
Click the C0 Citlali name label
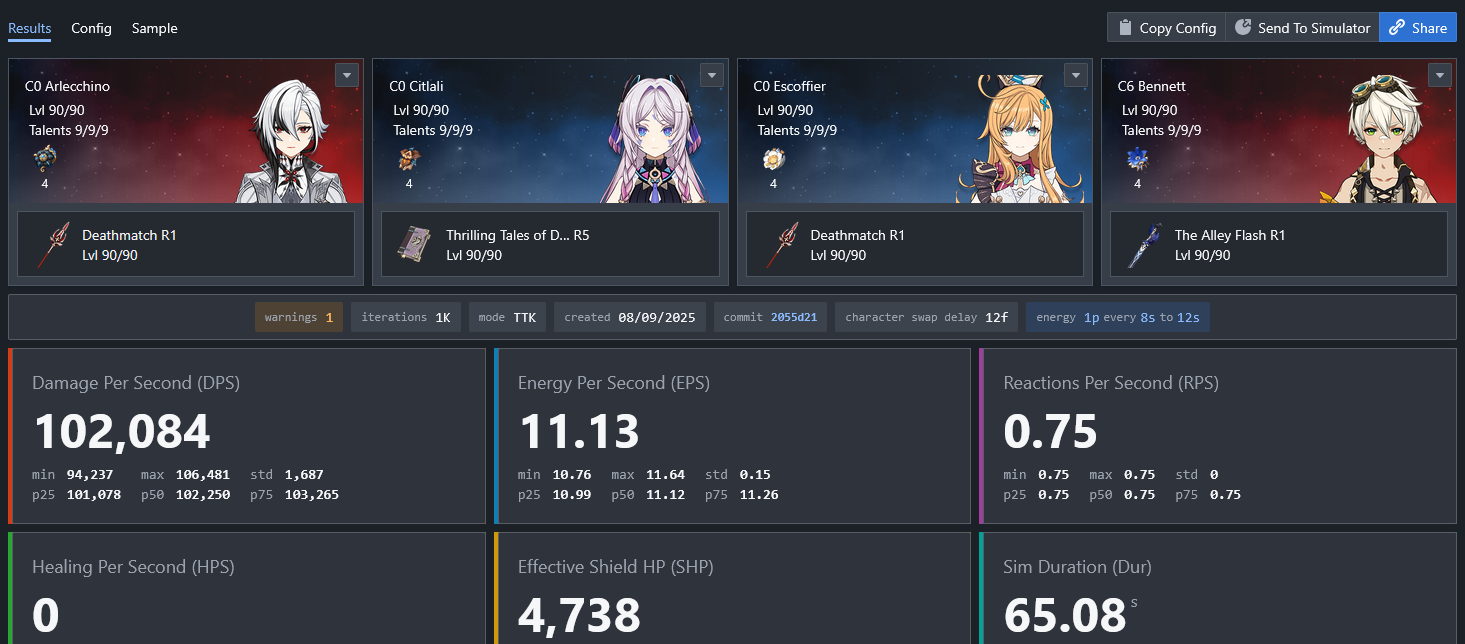coord(416,86)
